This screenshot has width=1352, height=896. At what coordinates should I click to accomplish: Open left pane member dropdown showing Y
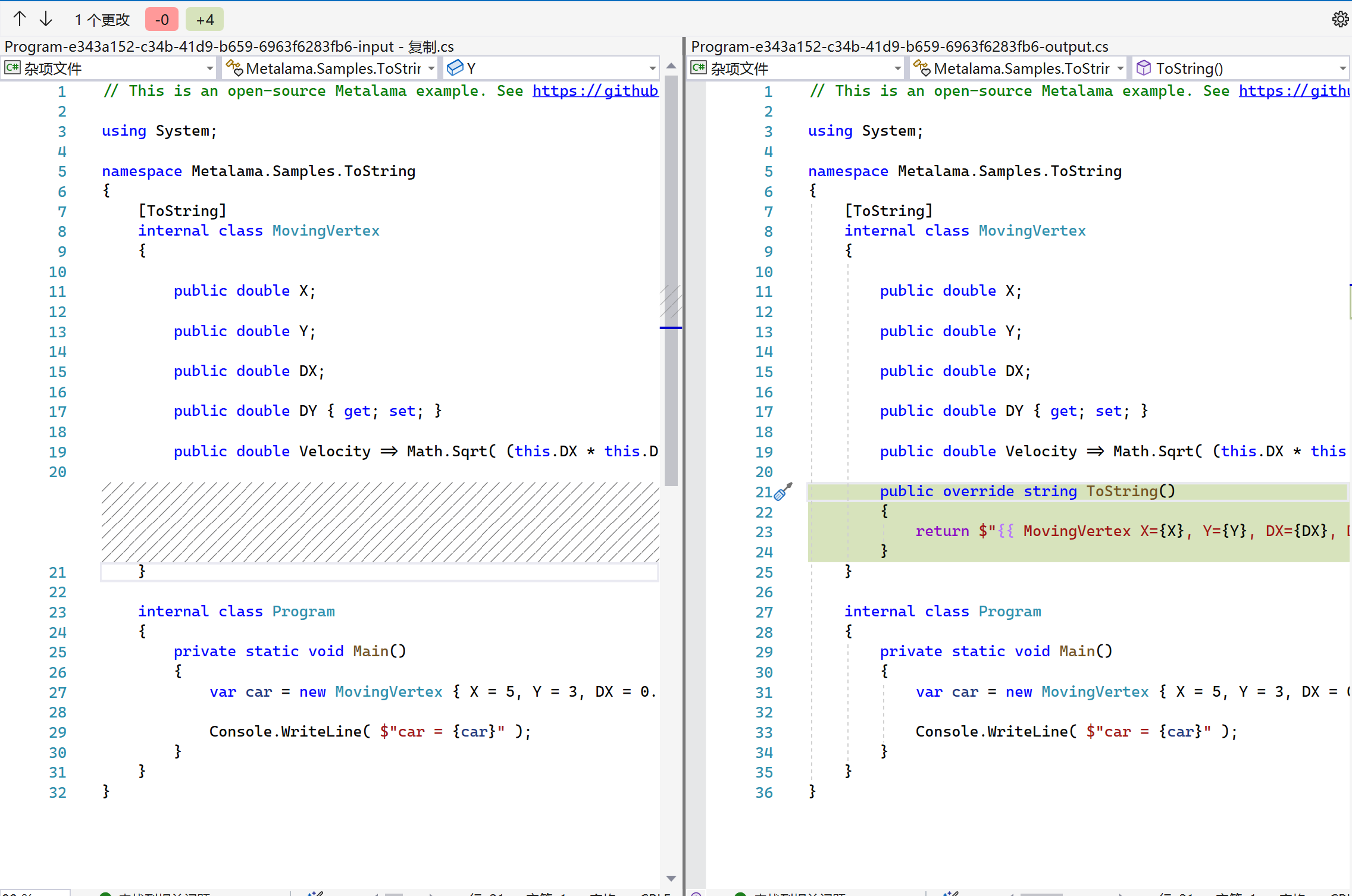550,68
